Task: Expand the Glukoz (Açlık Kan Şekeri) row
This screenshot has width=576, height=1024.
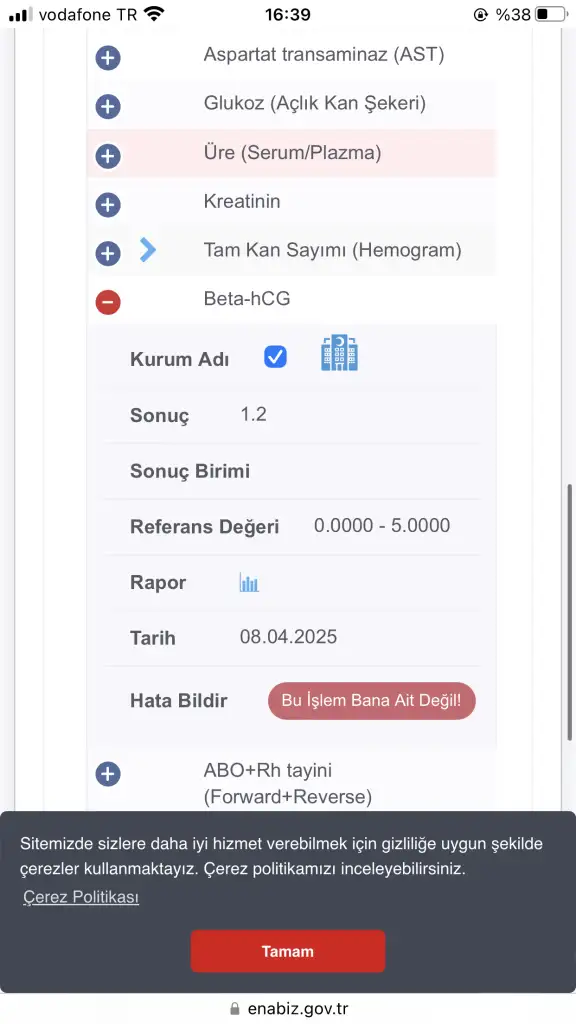Action: (x=108, y=106)
